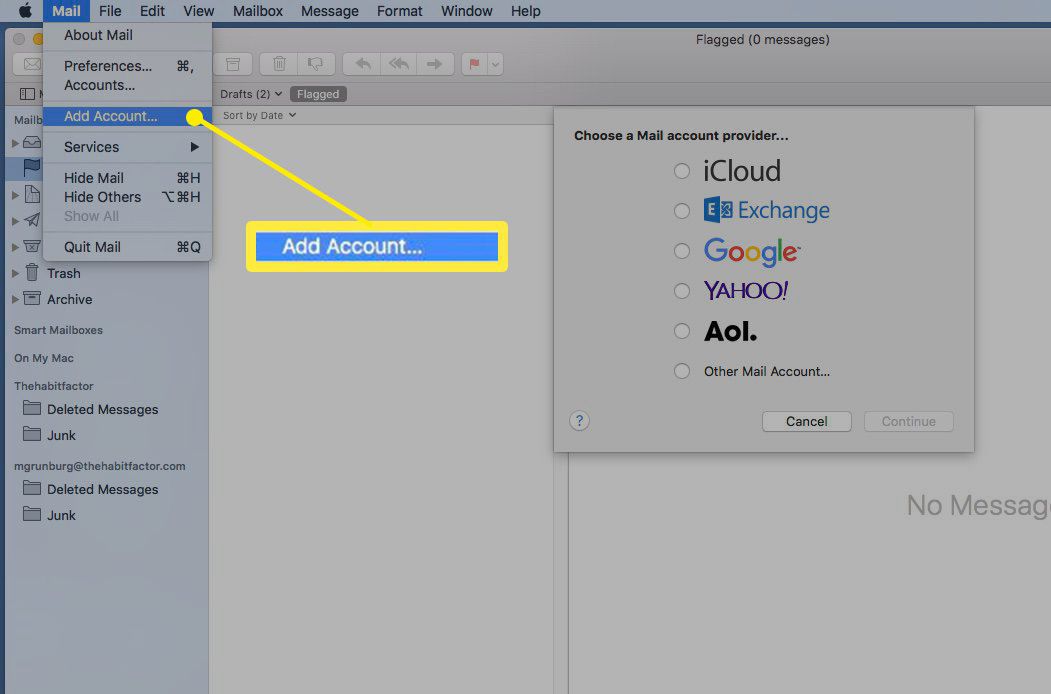Select the Other Mail Account radio button
Screen dimensions: 1051x694
(x=682, y=371)
